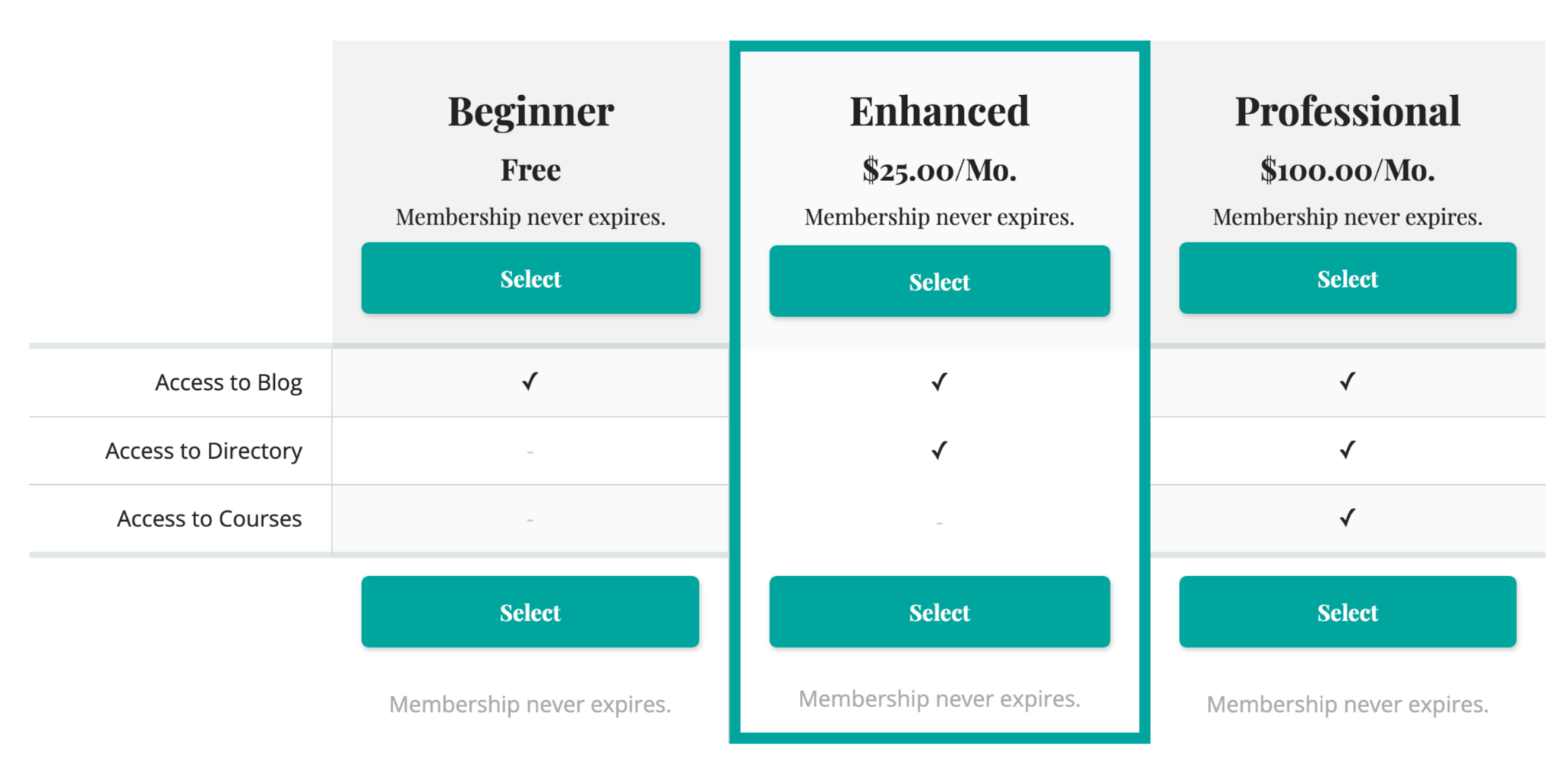Select the Beginner free plan
1568x776 pixels.
pos(530,278)
